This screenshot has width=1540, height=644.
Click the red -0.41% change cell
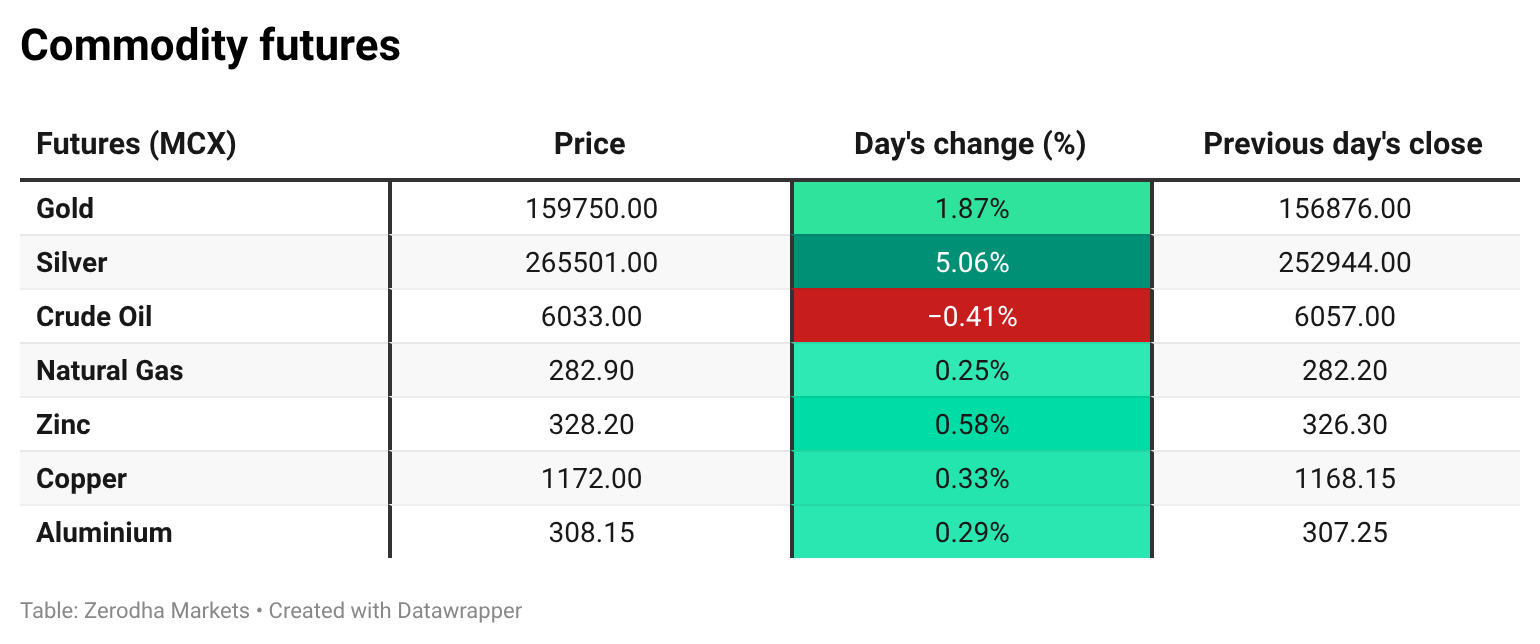click(x=972, y=317)
